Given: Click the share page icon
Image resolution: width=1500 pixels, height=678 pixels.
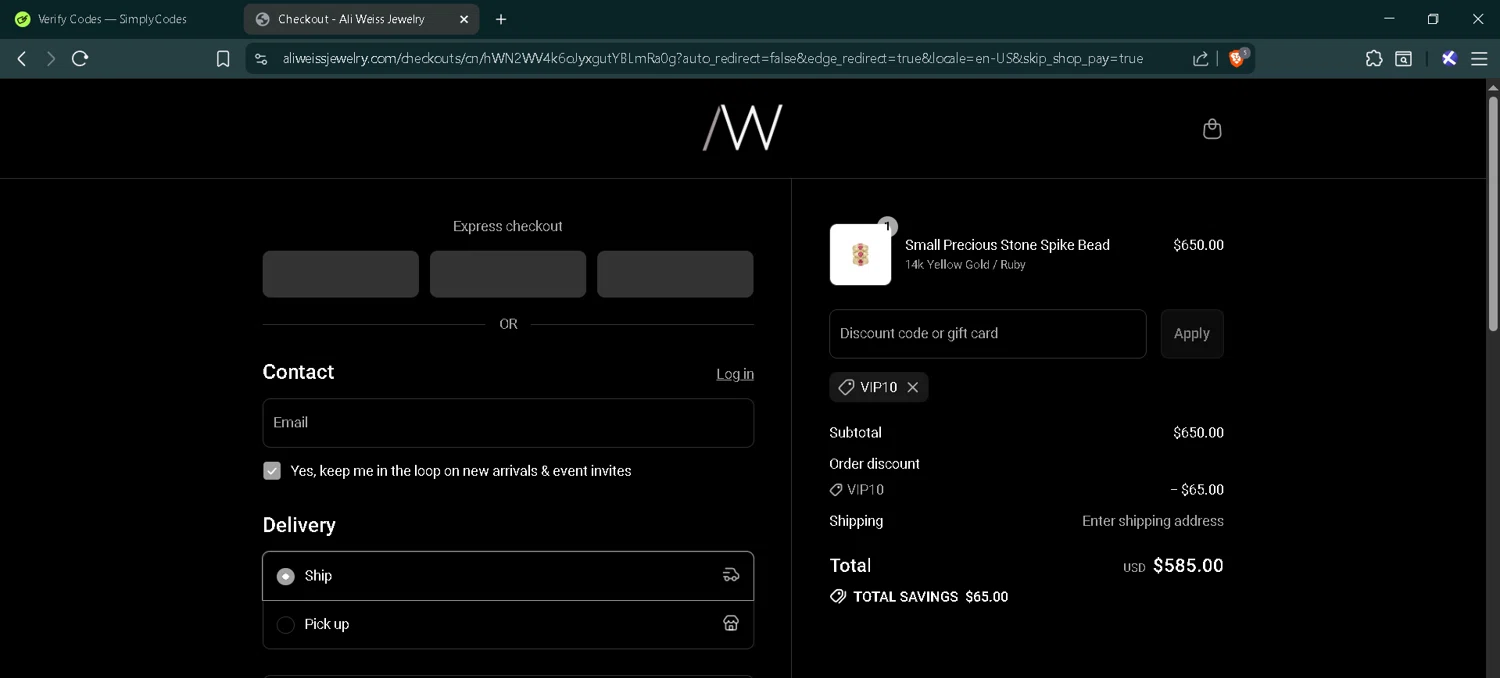Looking at the screenshot, I should pyautogui.click(x=1200, y=59).
